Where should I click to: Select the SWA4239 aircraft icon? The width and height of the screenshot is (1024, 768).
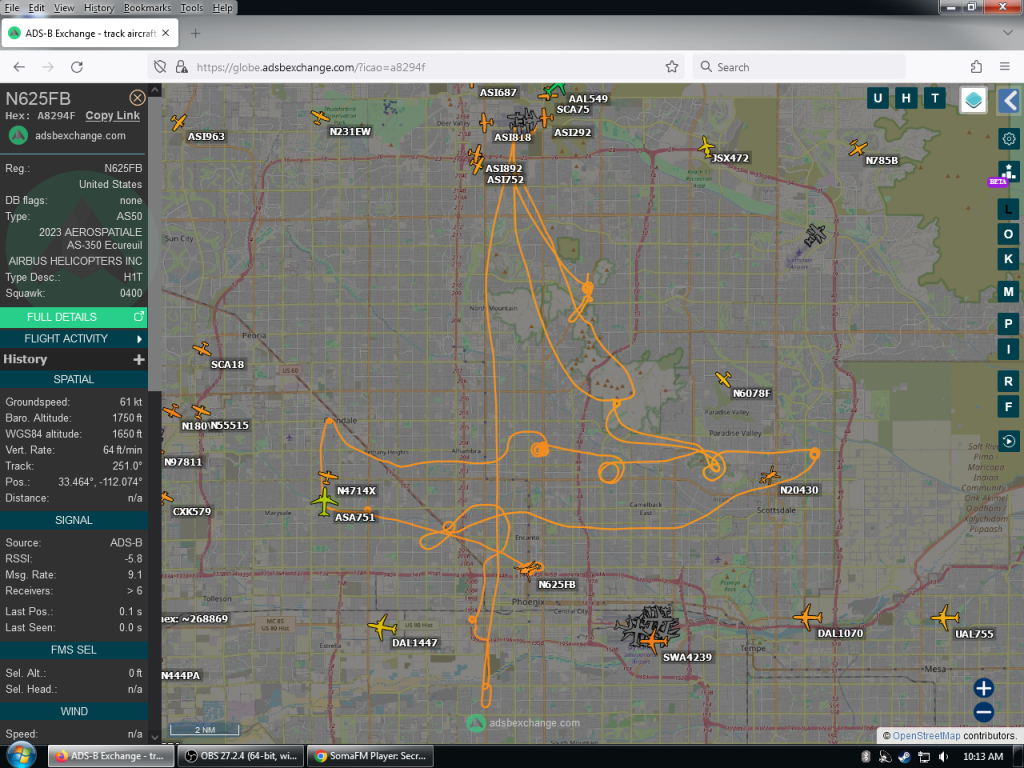point(652,641)
